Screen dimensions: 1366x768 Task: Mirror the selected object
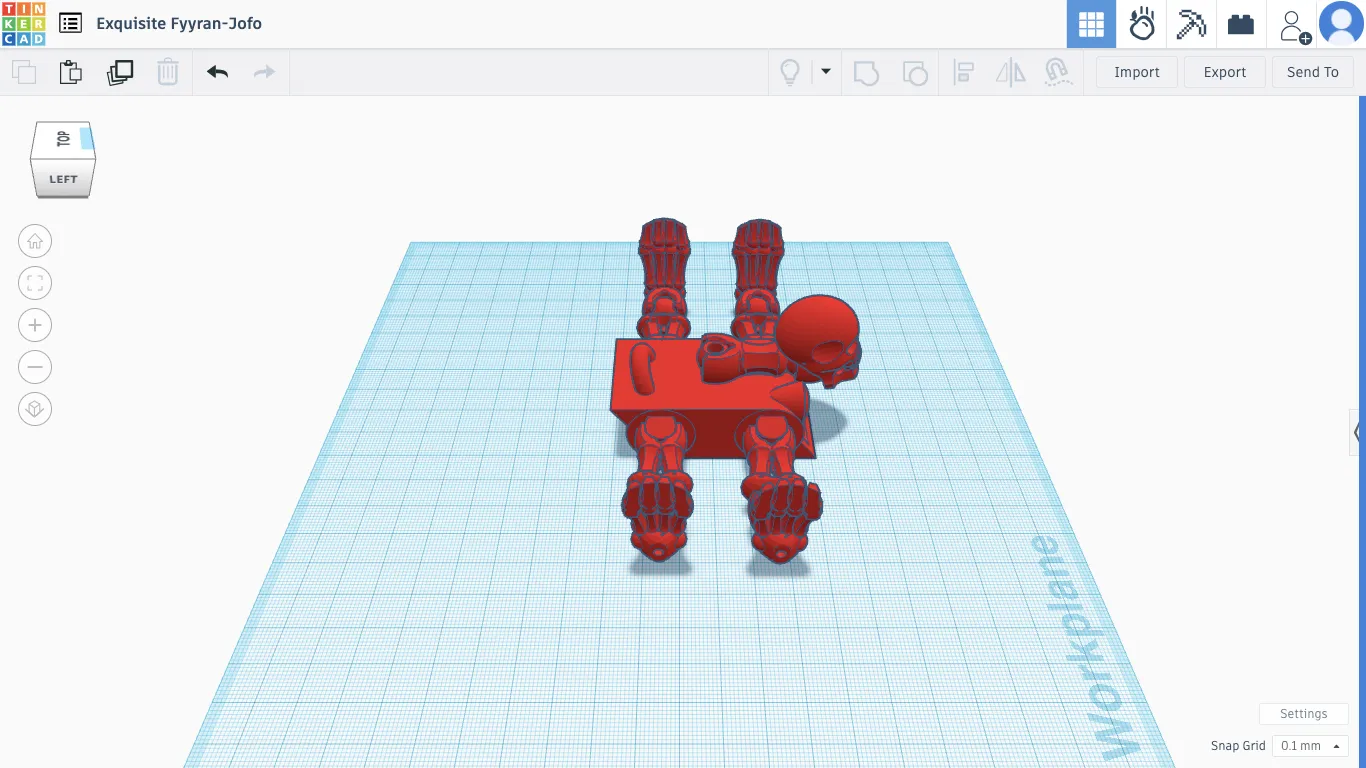tap(1011, 72)
